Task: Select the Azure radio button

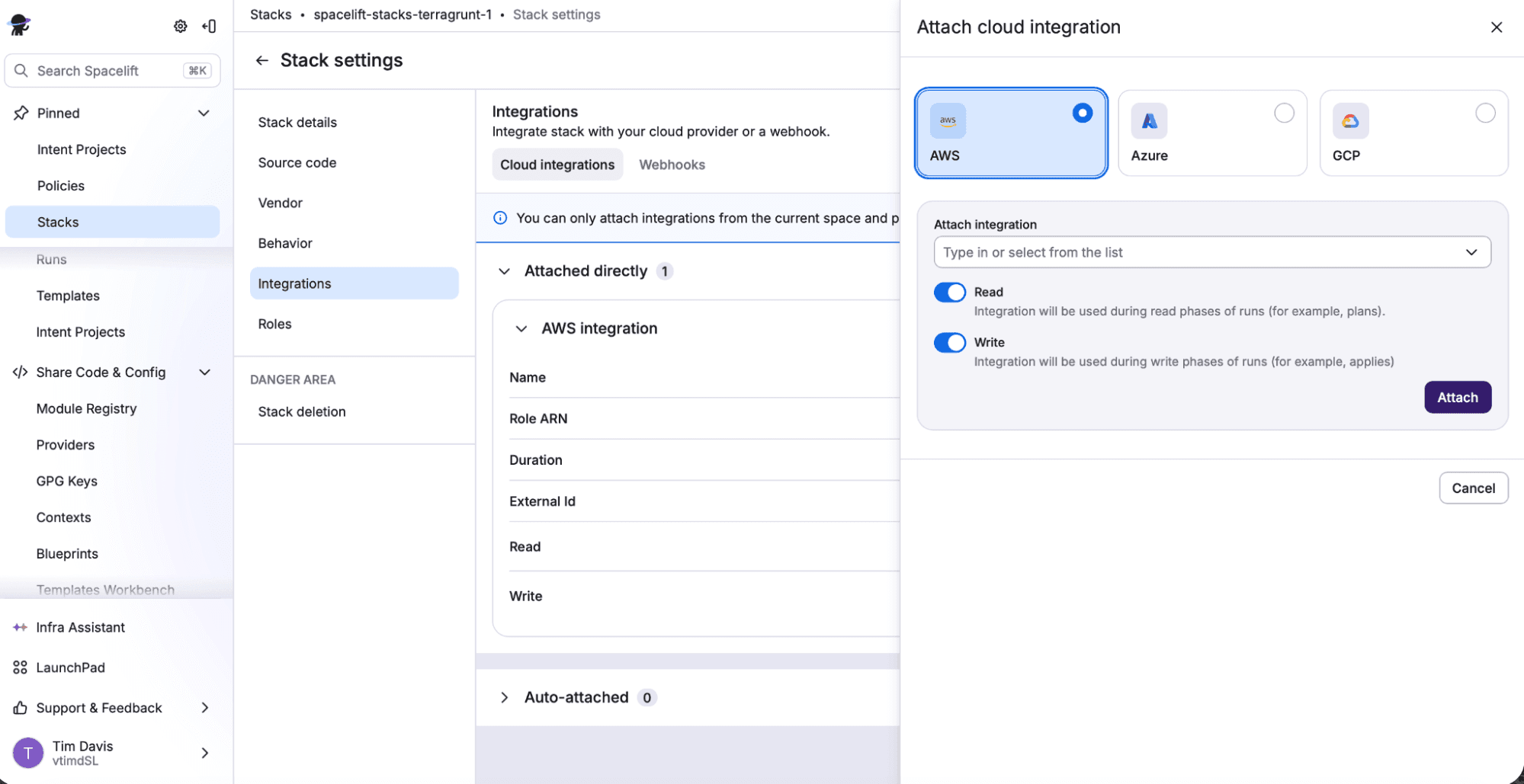Action: 1284,113
